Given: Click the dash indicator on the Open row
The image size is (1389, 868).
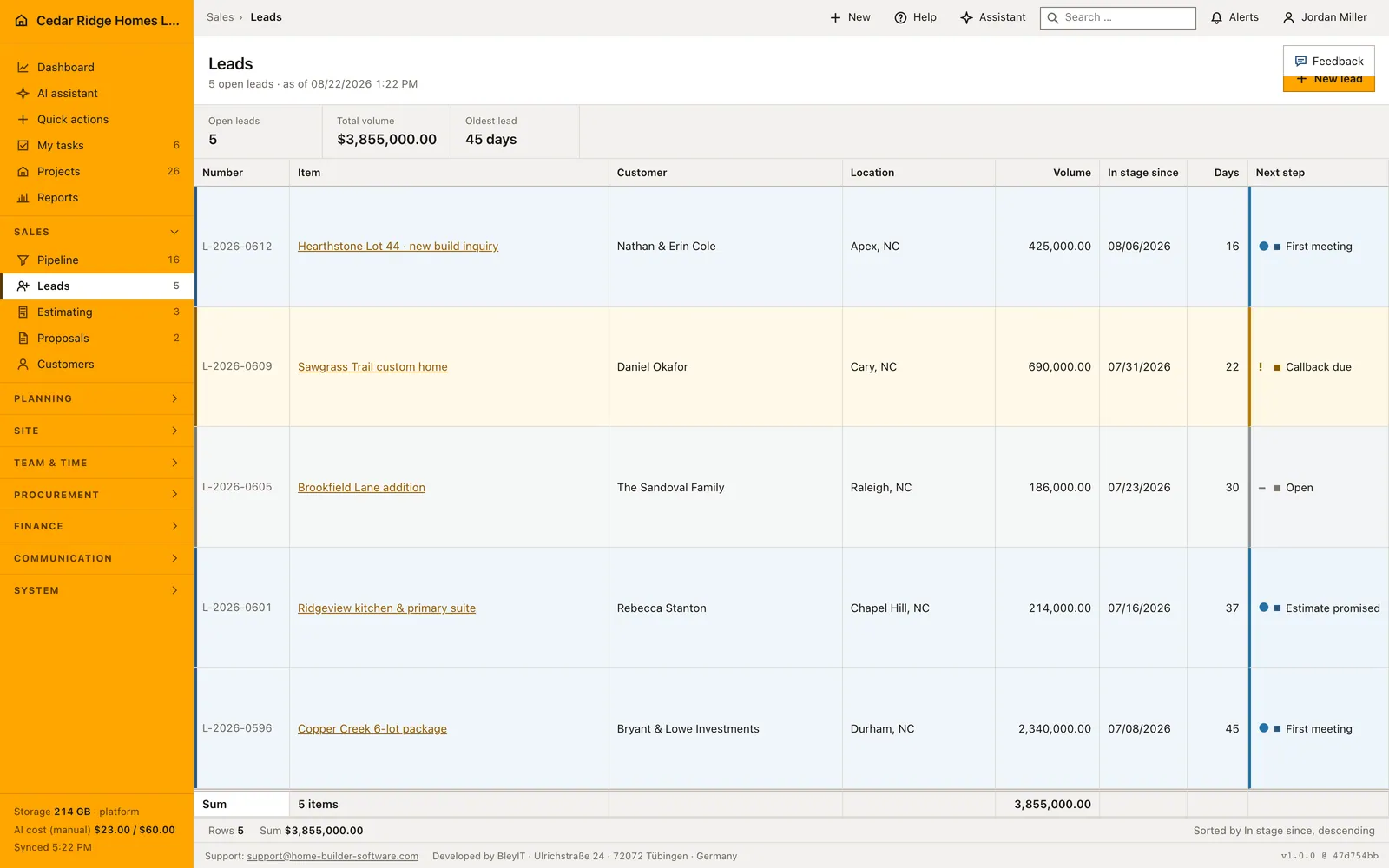Looking at the screenshot, I should click(x=1262, y=488).
